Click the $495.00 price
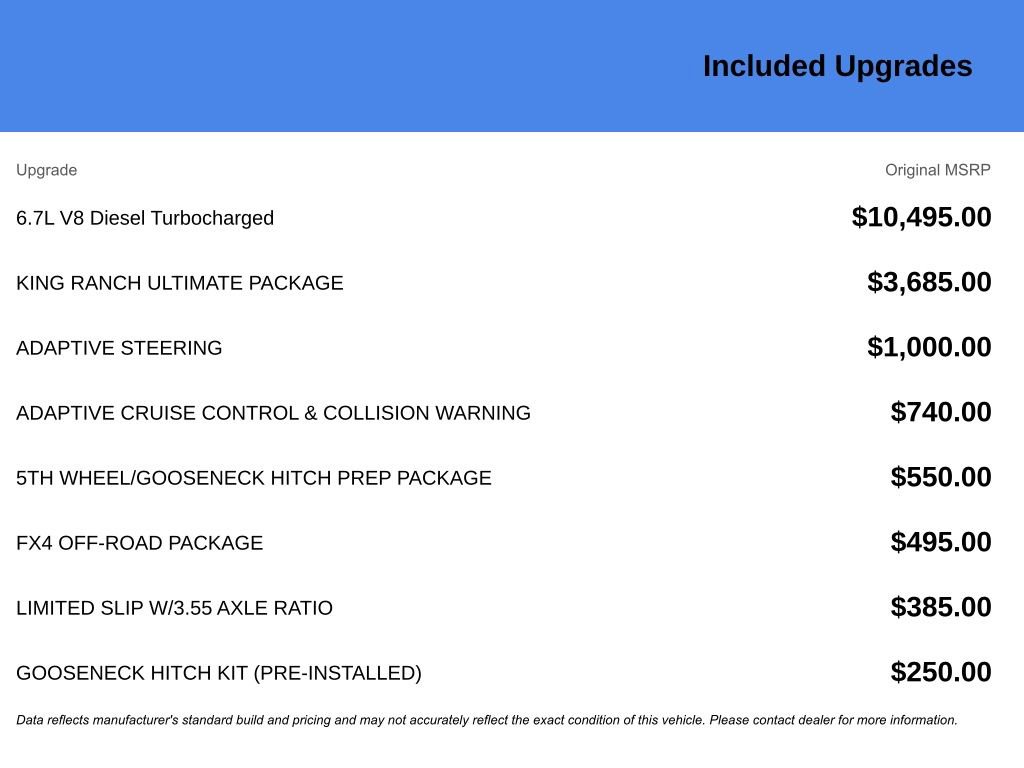 (941, 542)
